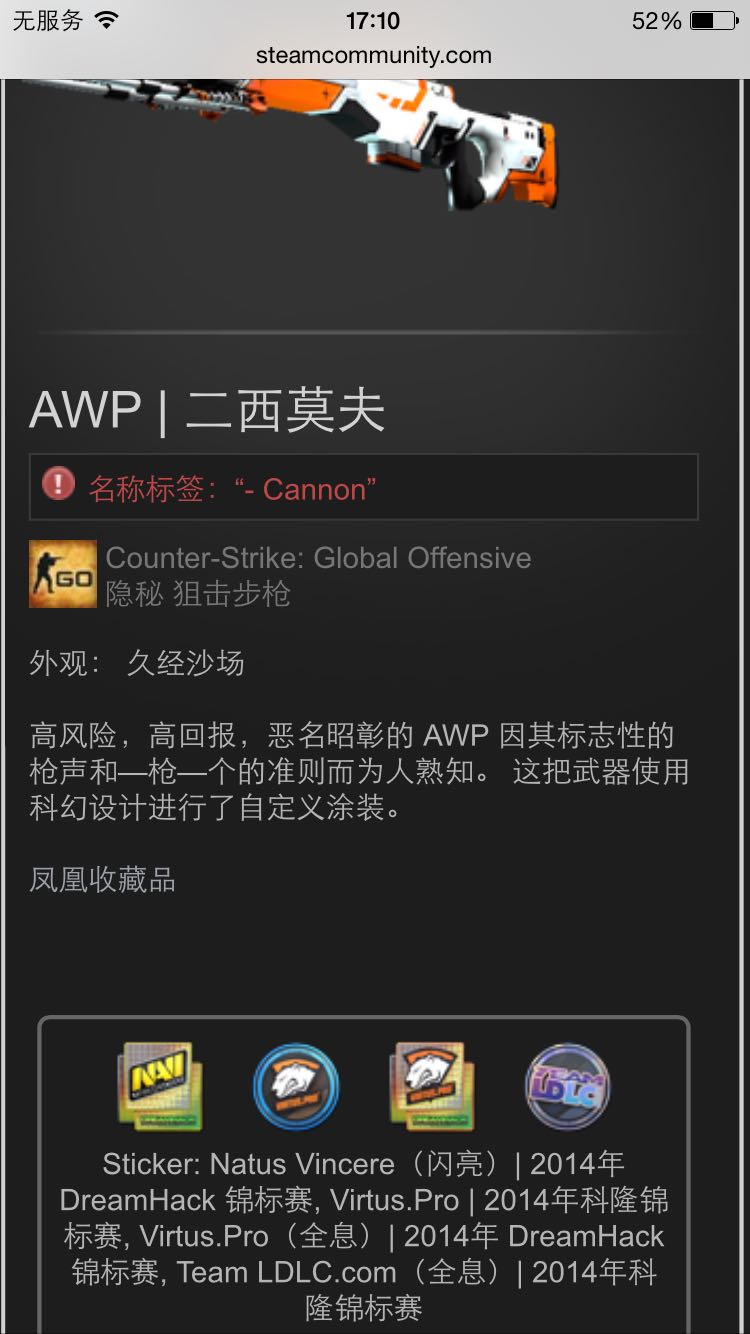
Task: Click the AWP | 二西莫夫 item title
Action: click(208, 410)
